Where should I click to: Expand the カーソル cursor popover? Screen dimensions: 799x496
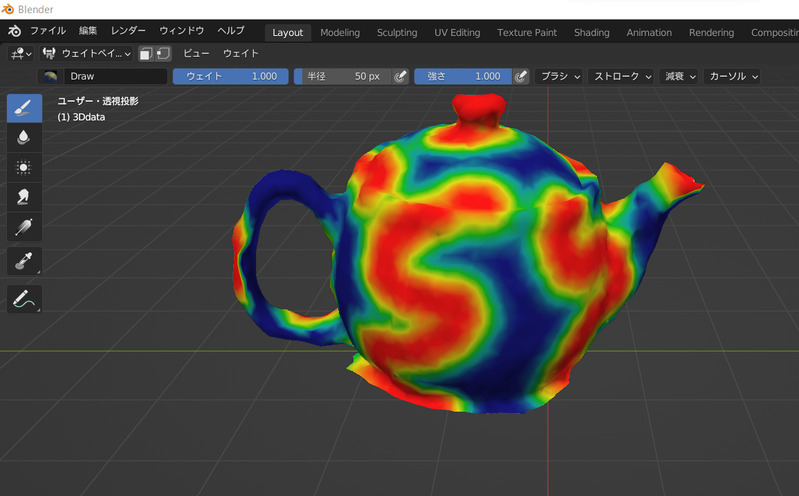(x=733, y=76)
